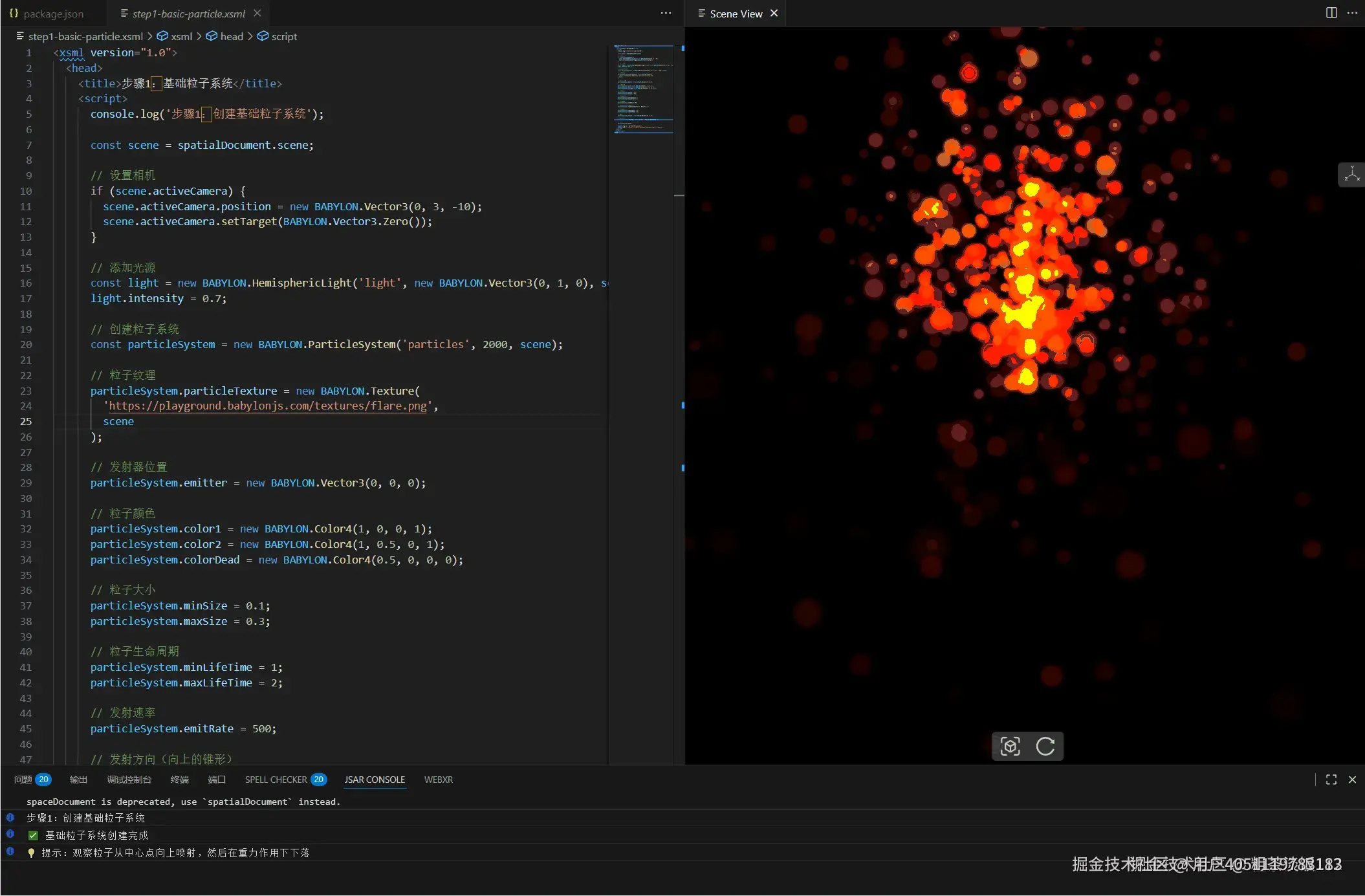Switch to the 问题 problems tab
The height and width of the screenshot is (896, 1365).
click(x=23, y=780)
